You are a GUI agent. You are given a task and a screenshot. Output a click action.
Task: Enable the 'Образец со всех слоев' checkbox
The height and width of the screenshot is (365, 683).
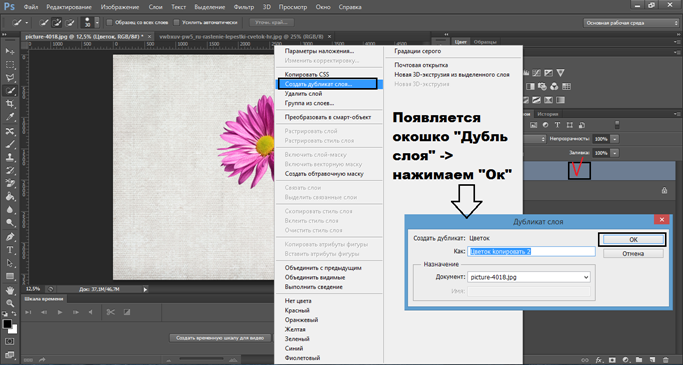tap(110, 22)
